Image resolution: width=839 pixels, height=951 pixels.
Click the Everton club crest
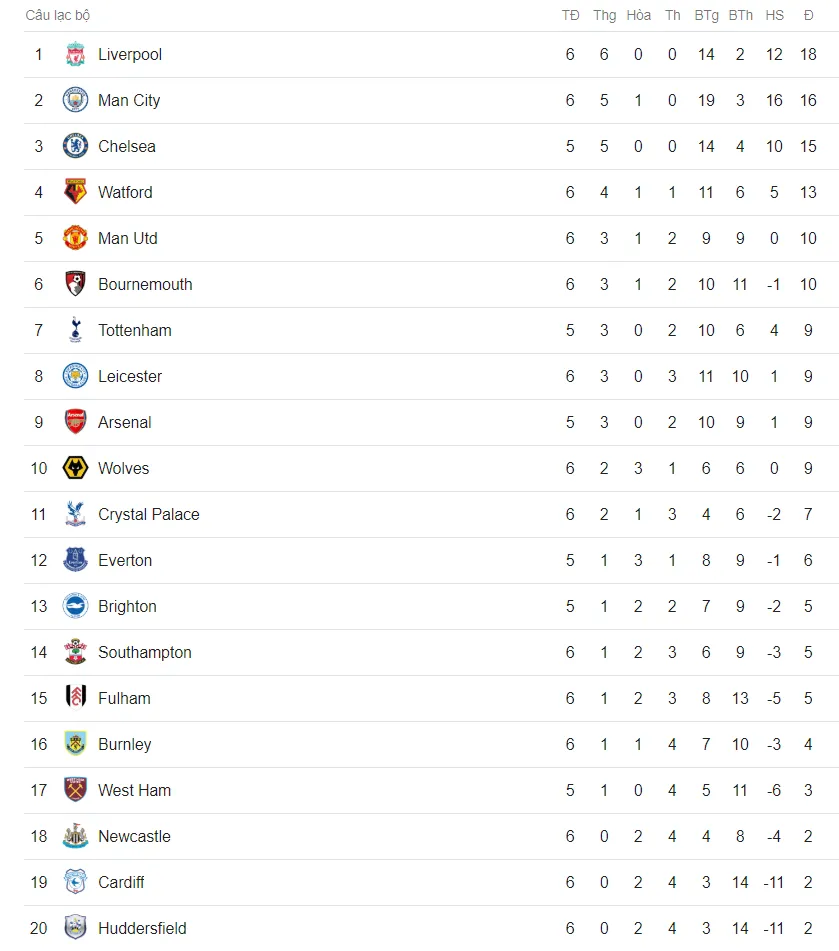click(x=75, y=560)
